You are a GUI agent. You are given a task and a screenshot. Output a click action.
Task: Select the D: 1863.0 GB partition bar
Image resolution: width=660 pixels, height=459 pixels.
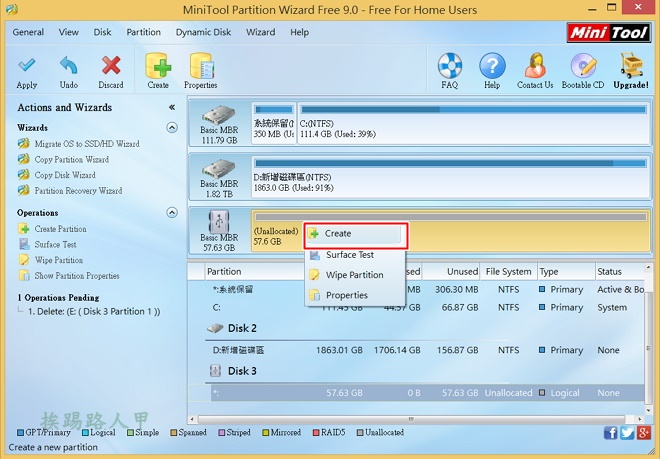[451, 177]
